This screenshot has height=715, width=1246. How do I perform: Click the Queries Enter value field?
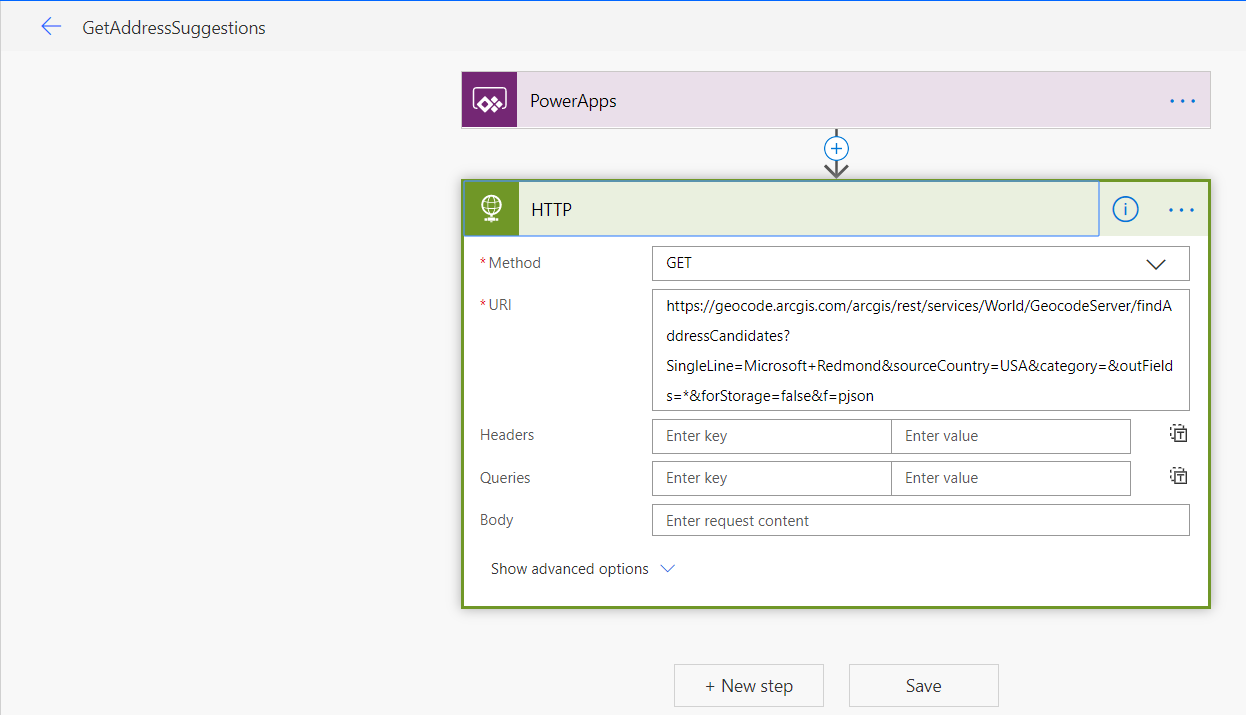1010,478
